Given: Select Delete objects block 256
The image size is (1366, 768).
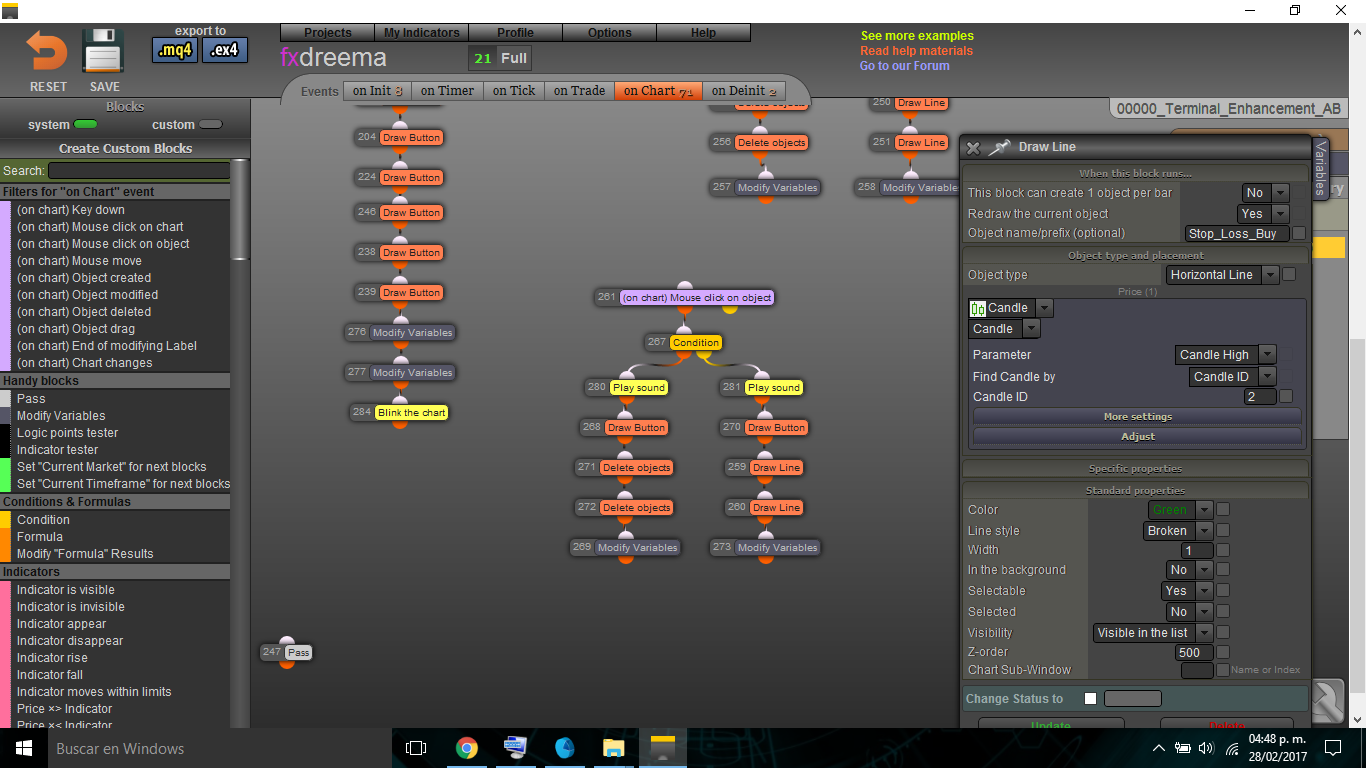Looking at the screenshot, I should (771, 142).
